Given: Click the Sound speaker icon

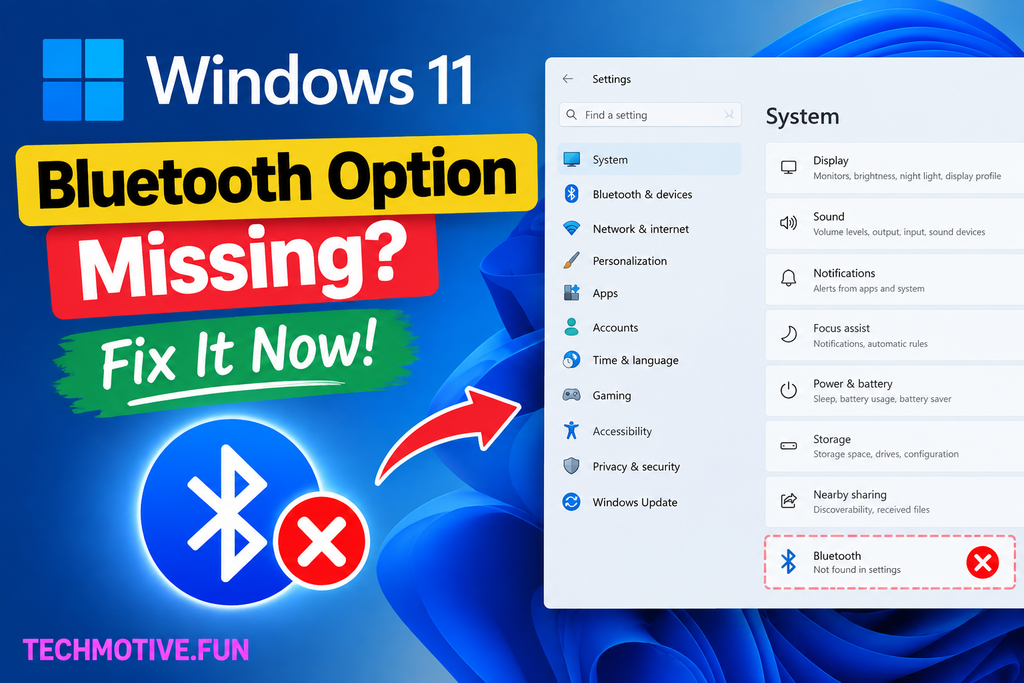Looking at the screenshot, I should [789, 223].
